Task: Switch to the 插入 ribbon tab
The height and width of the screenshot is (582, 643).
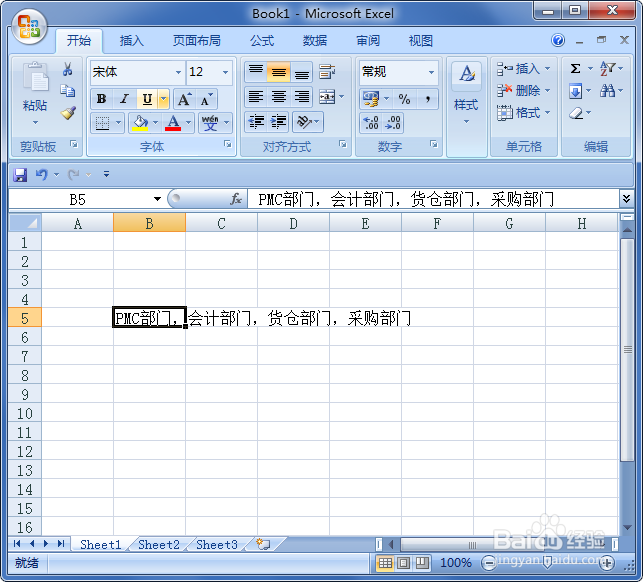Action: pyautogui.click(x=132, y=41)
